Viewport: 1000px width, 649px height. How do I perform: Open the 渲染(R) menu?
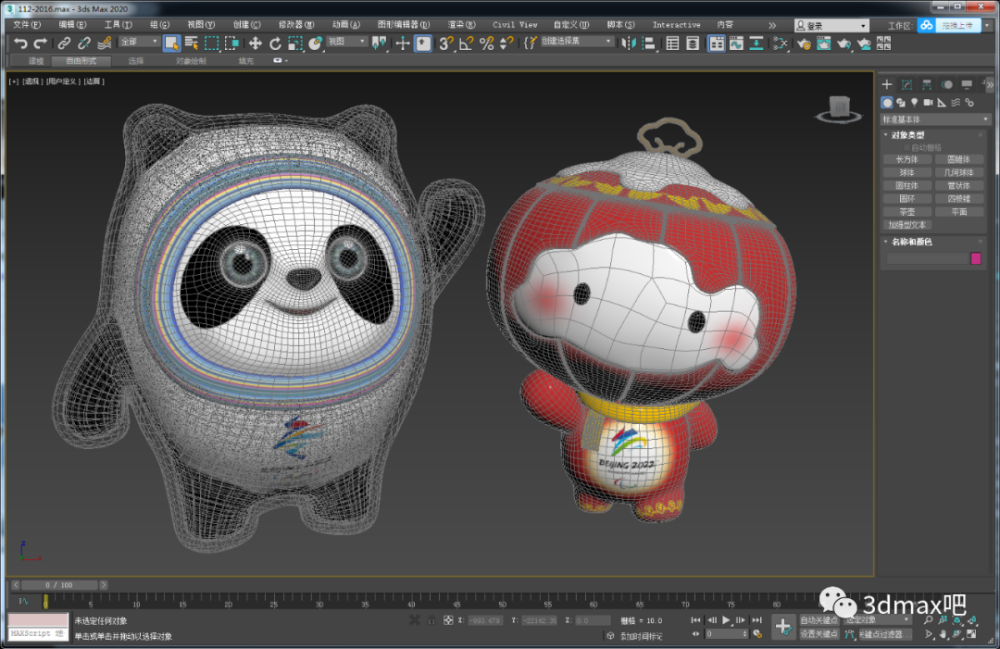coord(461,25)
